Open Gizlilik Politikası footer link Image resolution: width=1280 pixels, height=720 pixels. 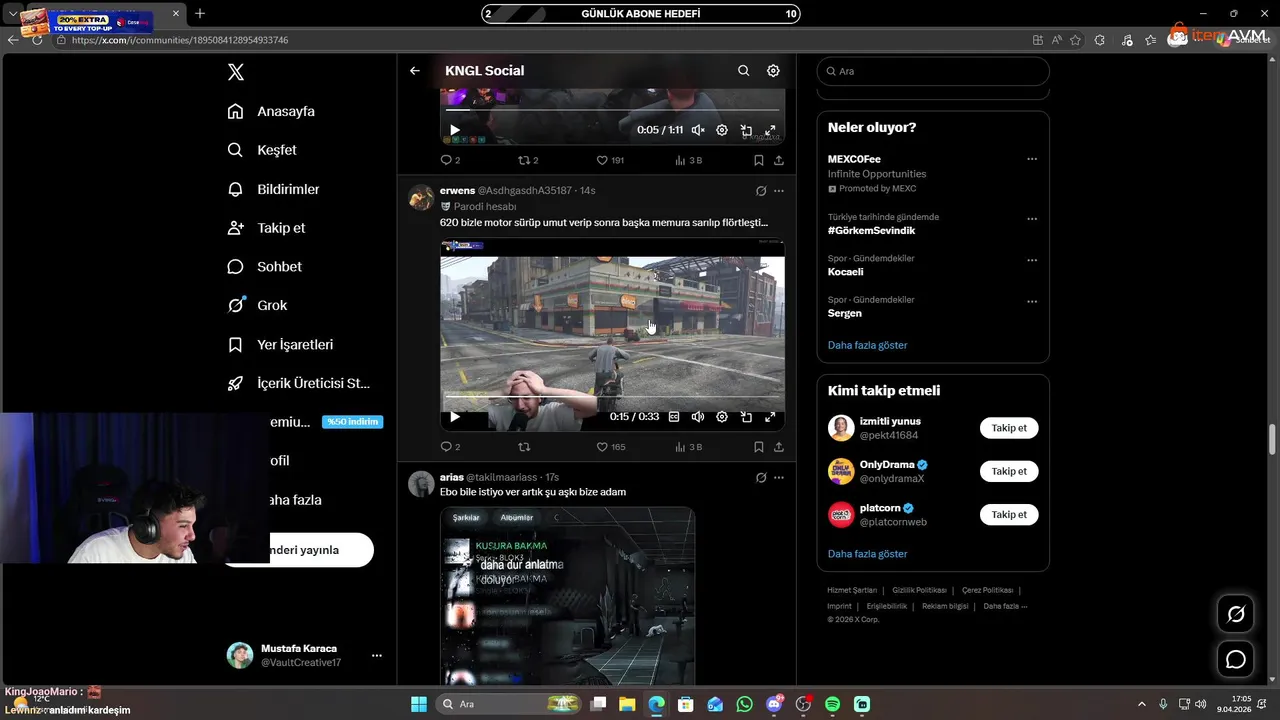[919, 590]
